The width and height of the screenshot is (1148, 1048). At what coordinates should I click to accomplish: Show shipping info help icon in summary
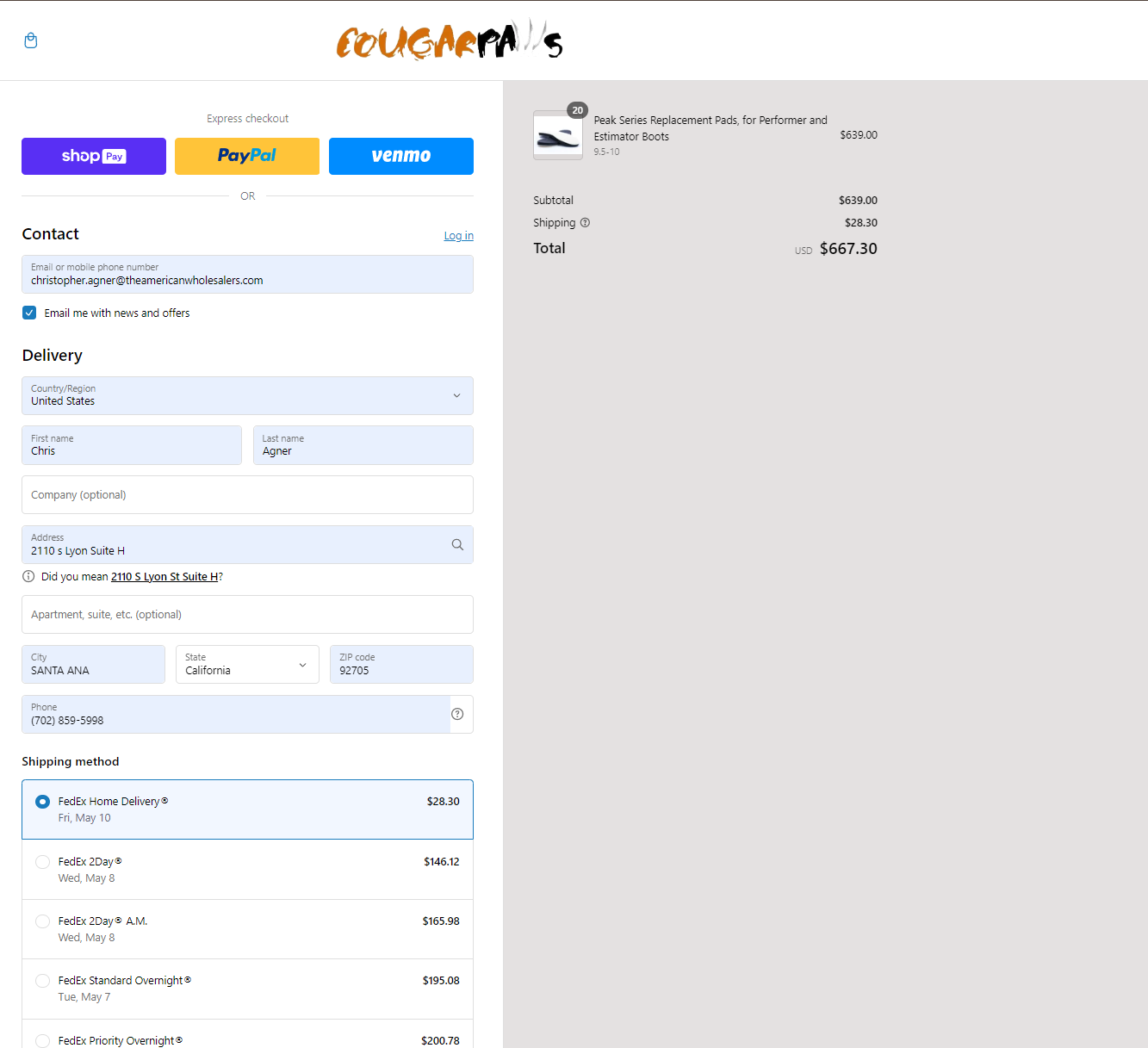(585, 222)
